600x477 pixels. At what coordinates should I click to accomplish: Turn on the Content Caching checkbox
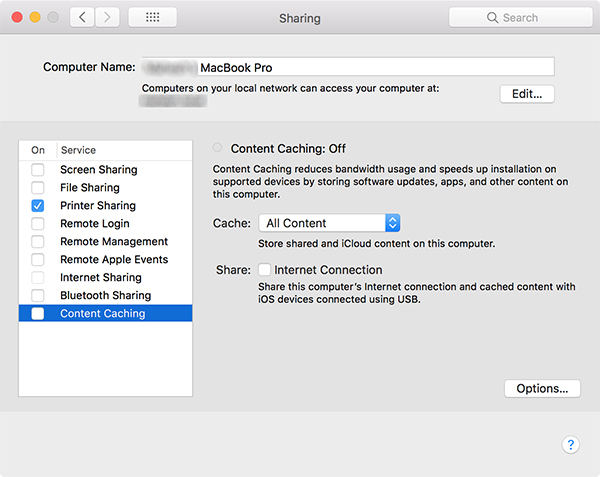(38, 313)
